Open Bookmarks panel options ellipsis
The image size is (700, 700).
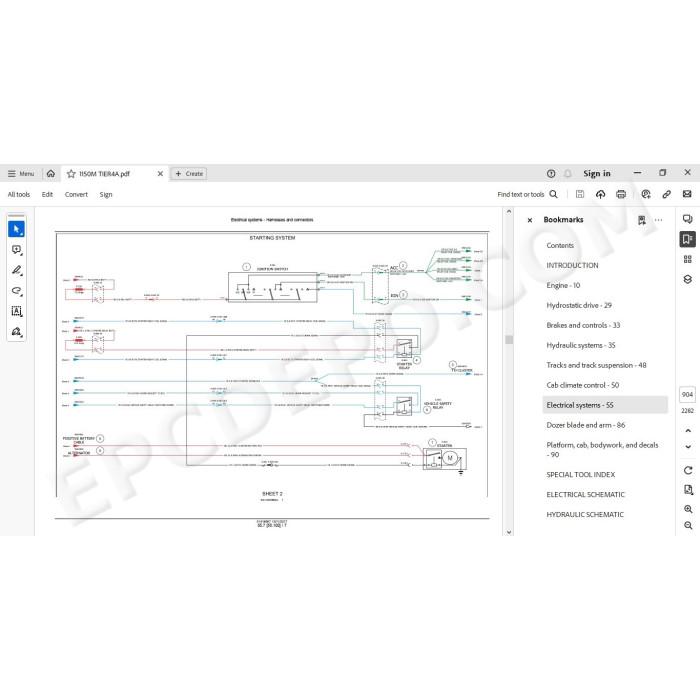pos(658,220)
